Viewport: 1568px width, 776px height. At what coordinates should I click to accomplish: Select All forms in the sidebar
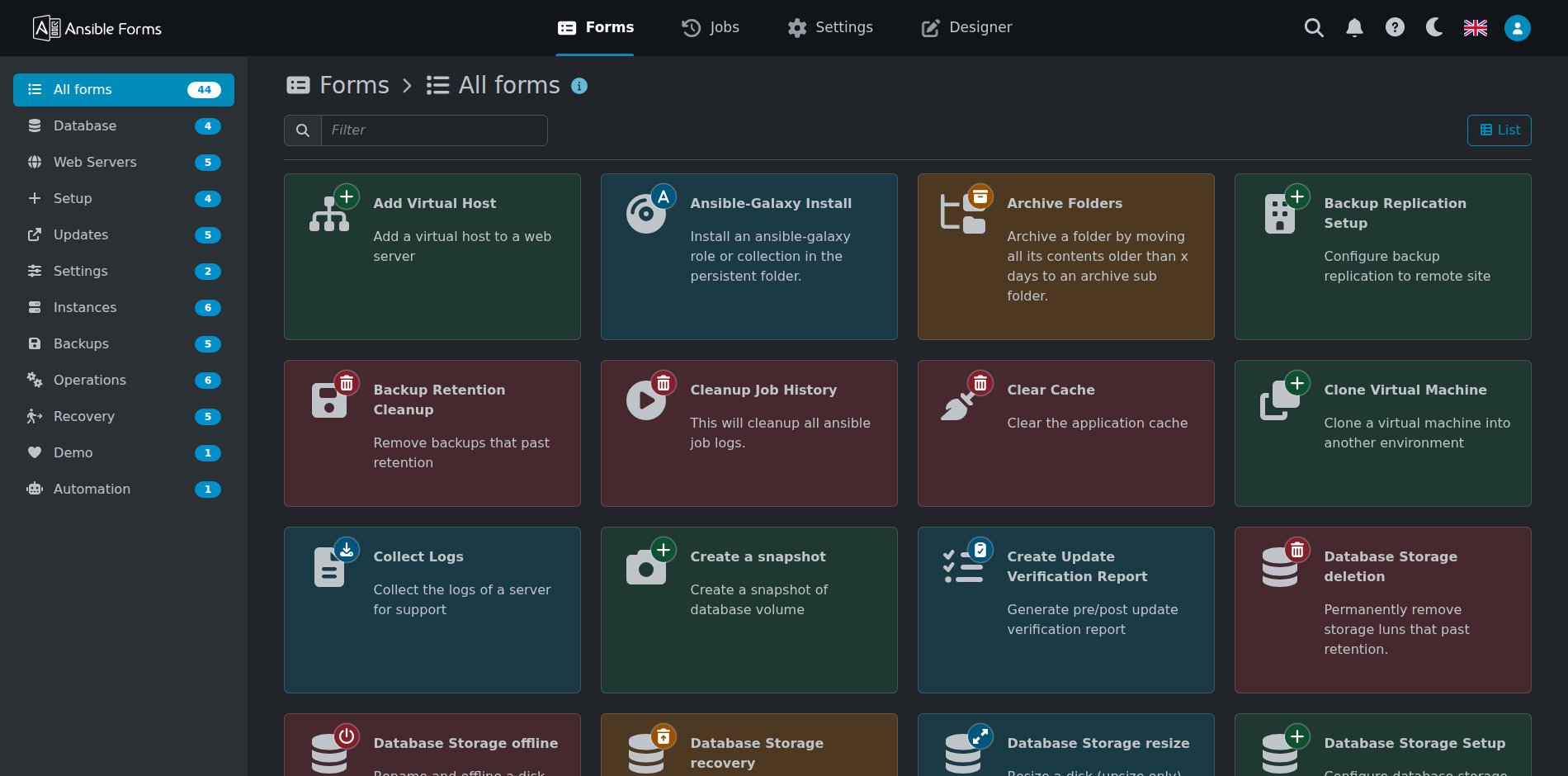124,90
